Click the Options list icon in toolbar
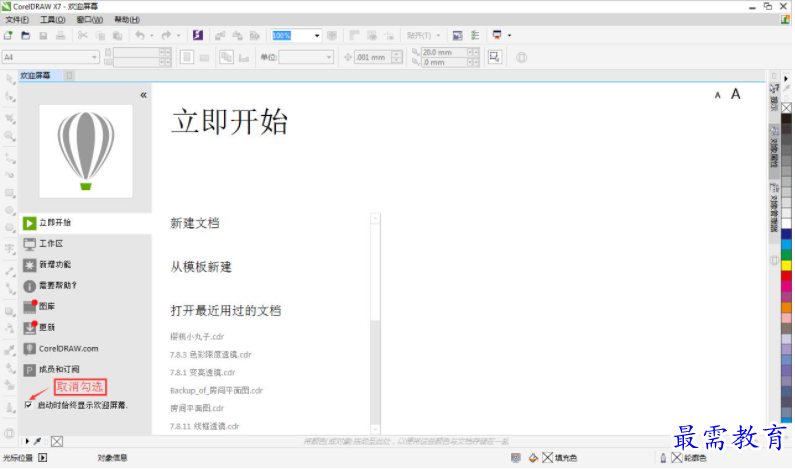This screenshot has width=795, height=469. (x=475, y=35)
